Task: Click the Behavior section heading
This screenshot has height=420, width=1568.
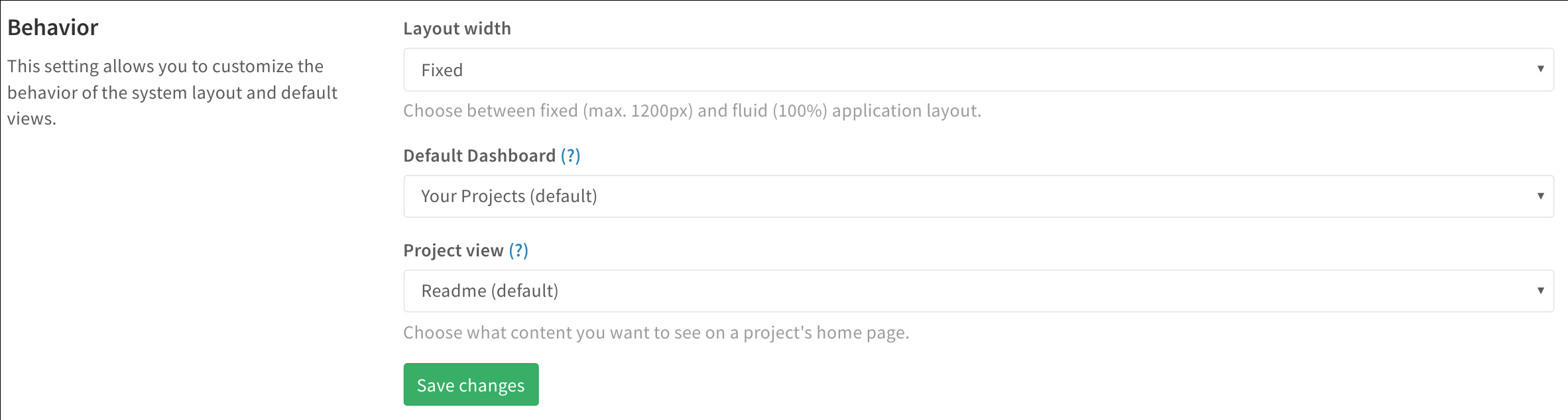Action: [x=53, y=28]
